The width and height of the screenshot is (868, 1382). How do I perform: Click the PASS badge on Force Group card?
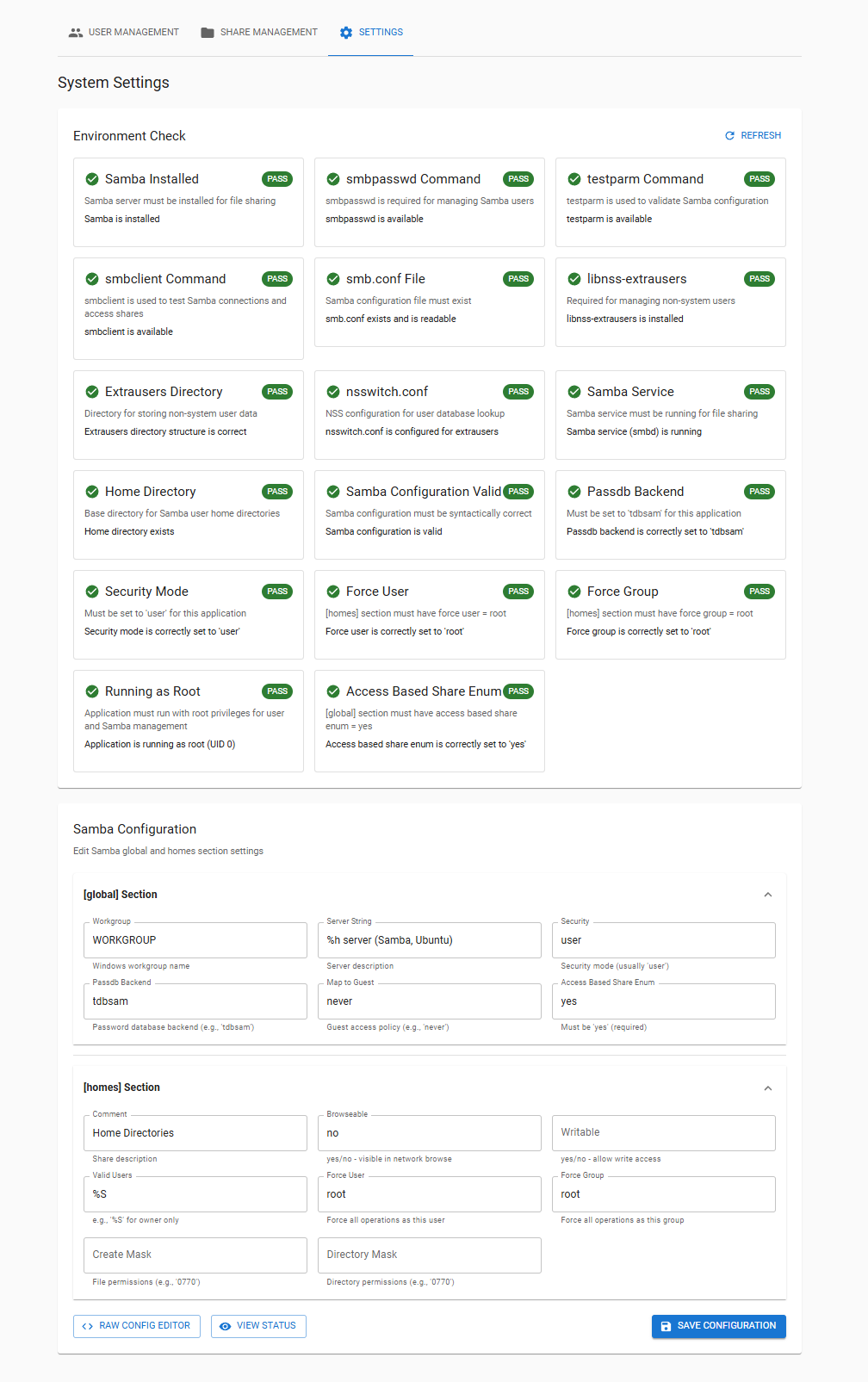(x=759, y=592)
